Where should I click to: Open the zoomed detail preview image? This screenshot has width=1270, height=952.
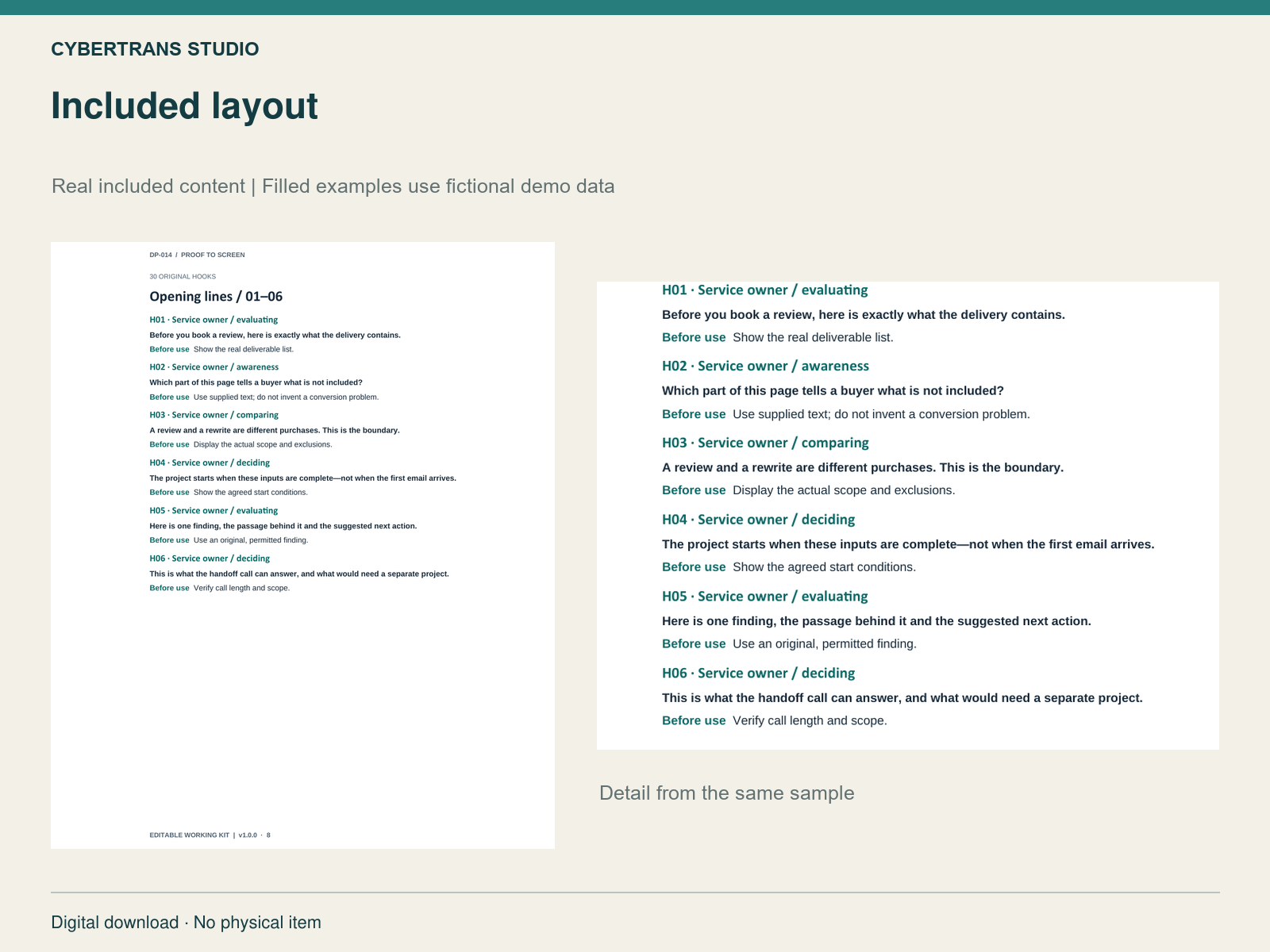pyautogui.click(x=908, y=516)
